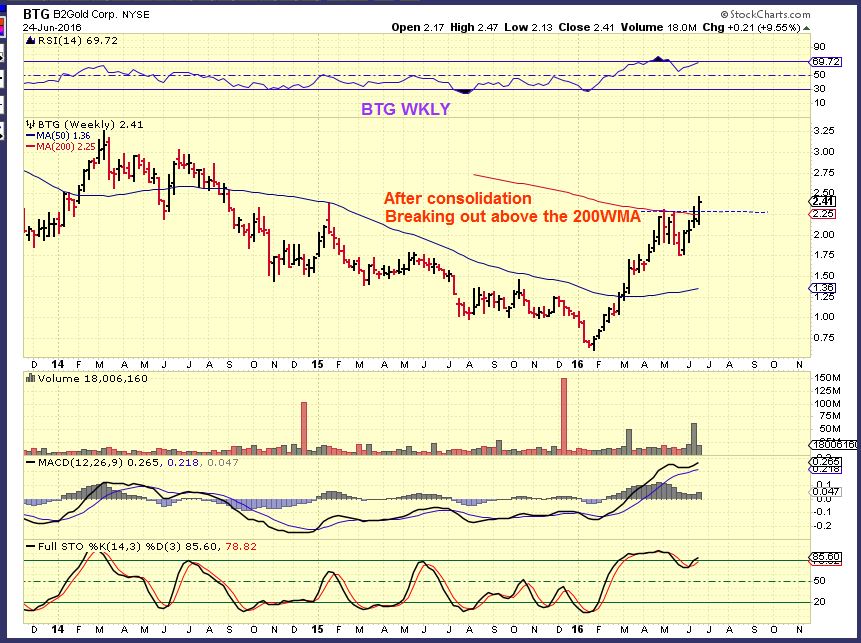Image resolution: width=861 pixels, height=643 pixels.
Task: Click the 100M volume axis label
Action: click(x=827, y=404)
